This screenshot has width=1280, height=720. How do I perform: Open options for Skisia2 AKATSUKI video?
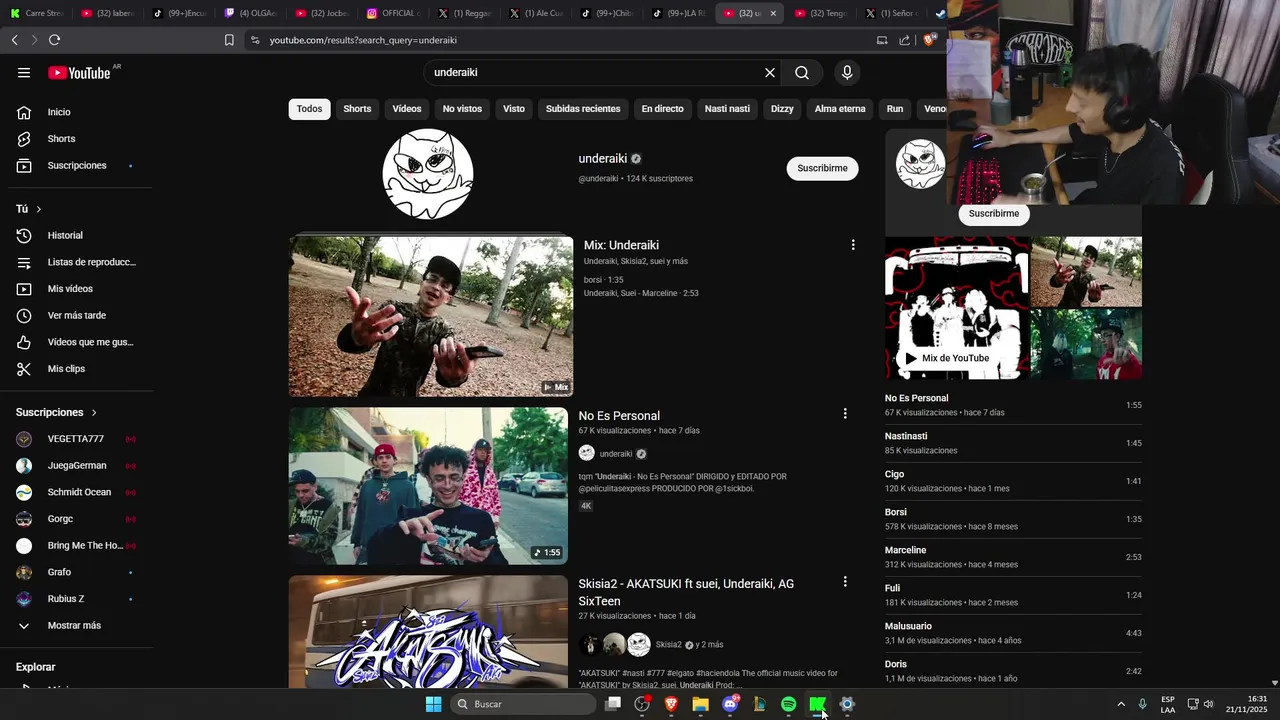click(845, 582)
